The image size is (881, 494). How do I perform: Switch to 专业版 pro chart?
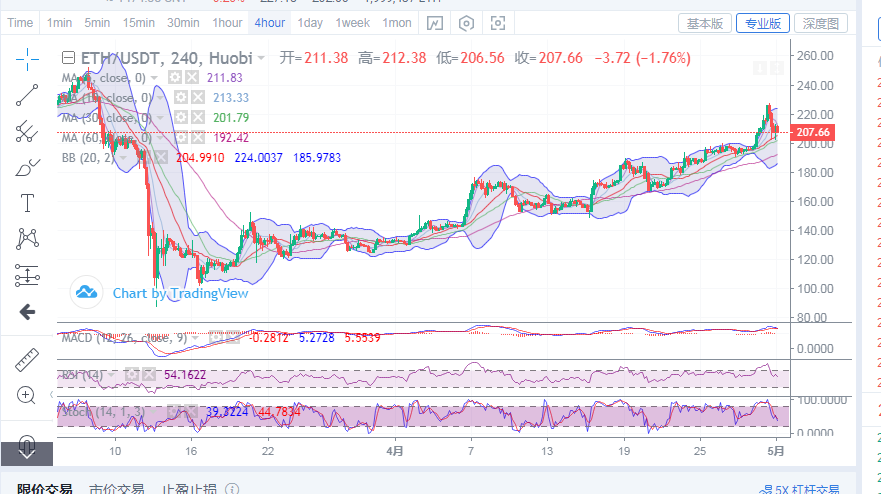tap(762, 24)
